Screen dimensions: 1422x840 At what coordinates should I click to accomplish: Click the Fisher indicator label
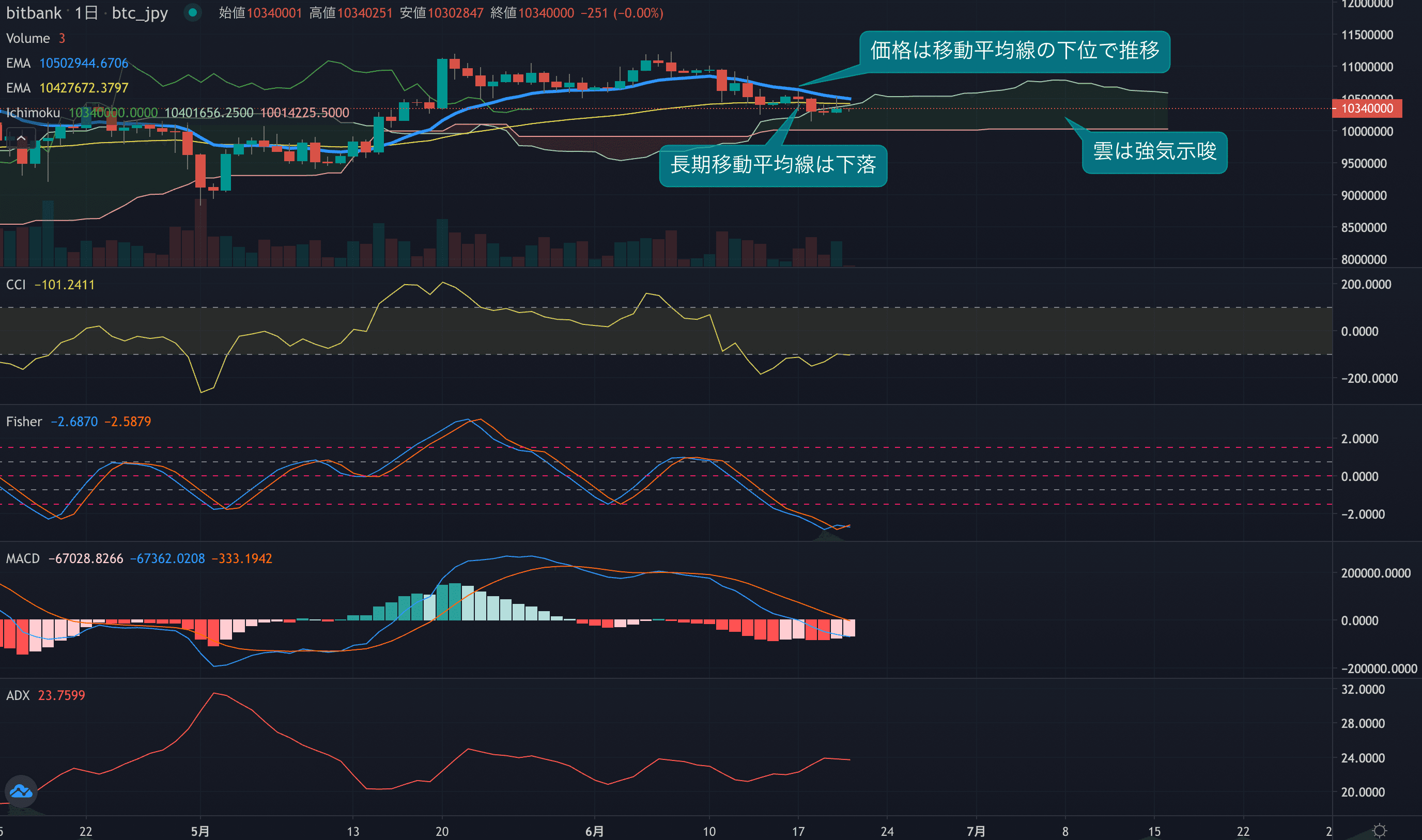[x=24, y=422]
